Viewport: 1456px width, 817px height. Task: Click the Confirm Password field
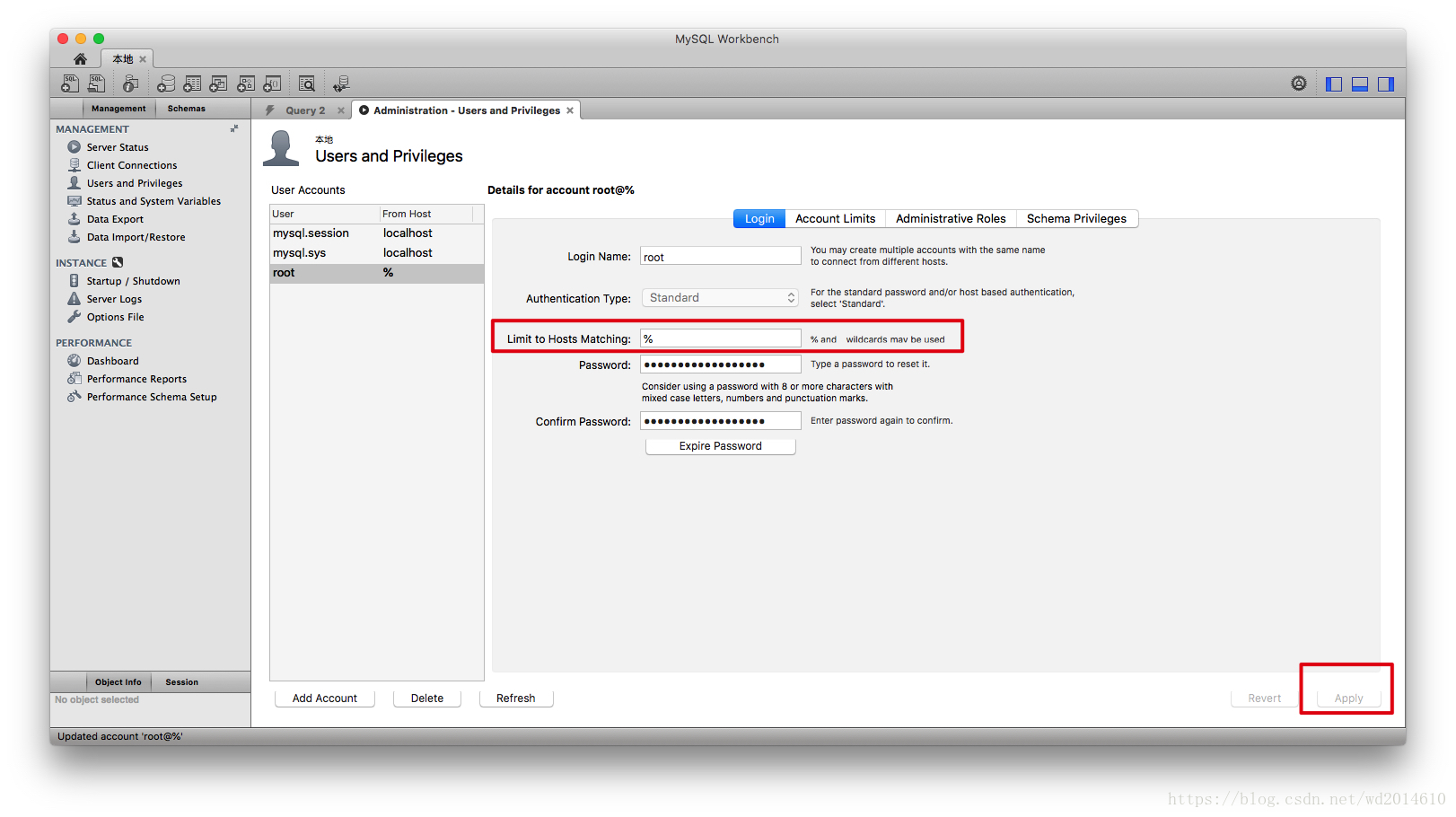[x=720, y=421]
